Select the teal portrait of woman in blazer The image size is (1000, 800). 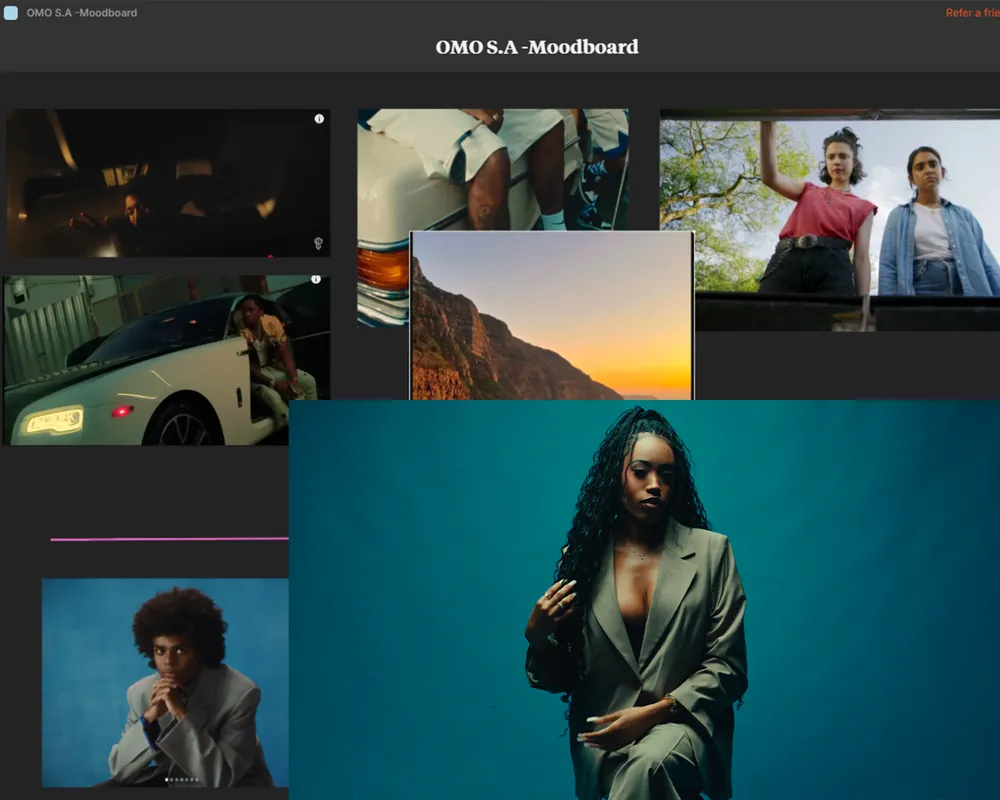(x=644, y=600)
